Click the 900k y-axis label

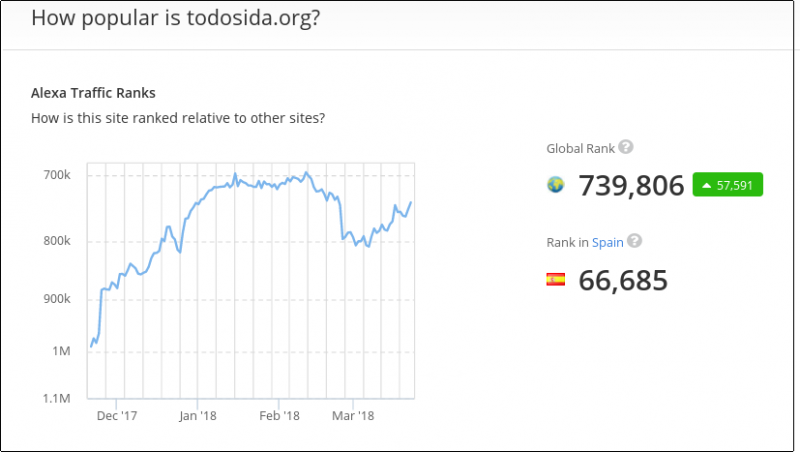tap(56, 299)
